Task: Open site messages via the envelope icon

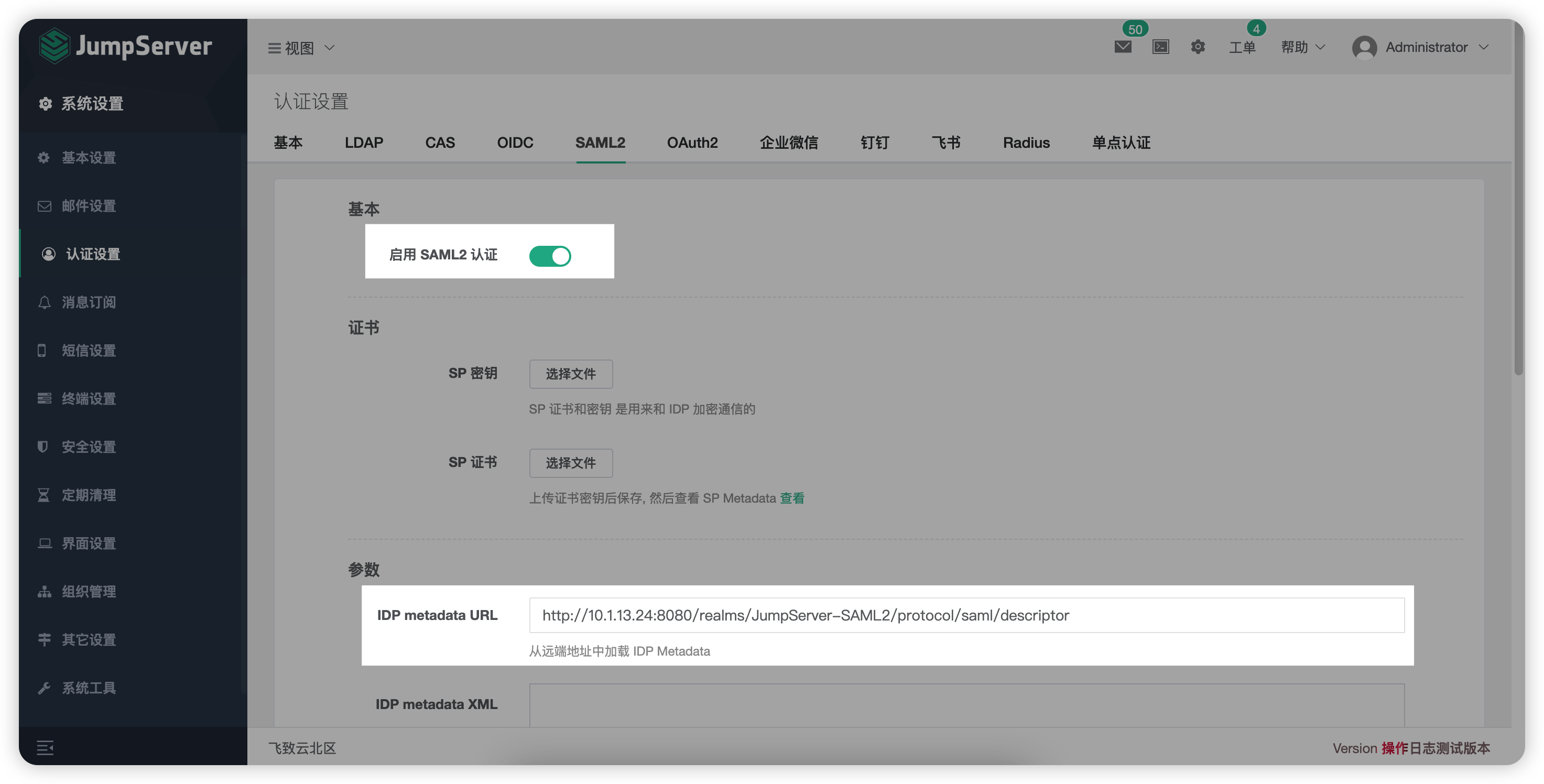Action: pyautogui.click(x=1122, y=47)
